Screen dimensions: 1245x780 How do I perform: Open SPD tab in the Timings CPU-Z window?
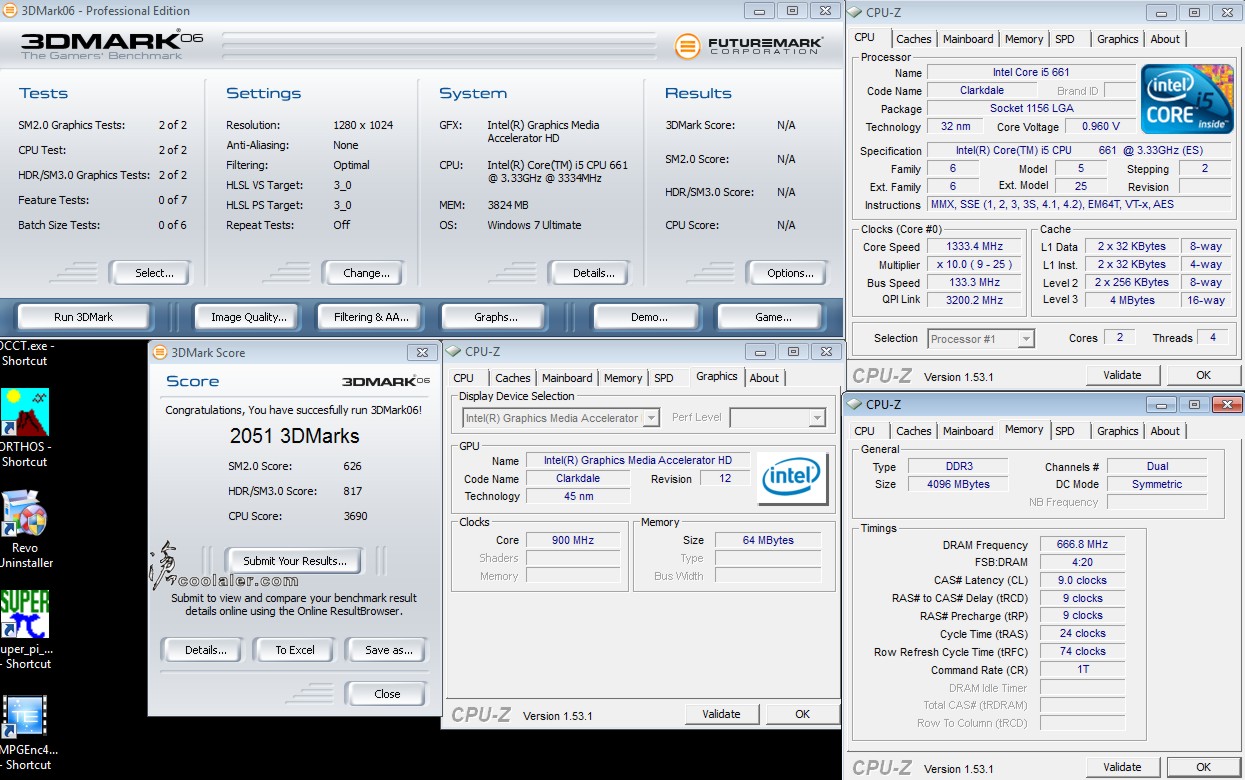(1065, 431)
